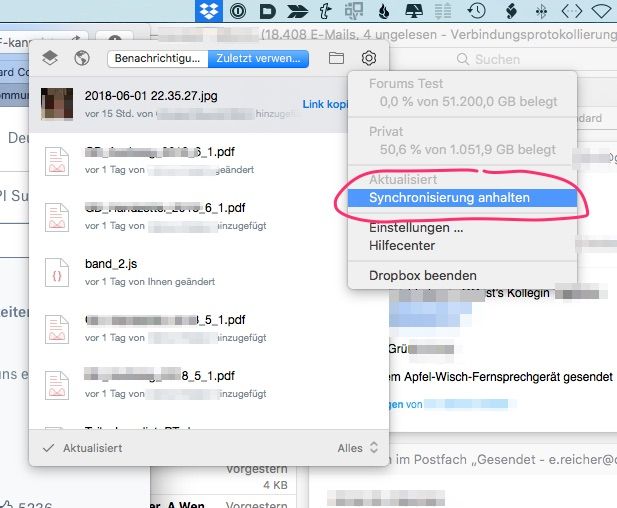
Task: Click the stacked layers icon in Dropbox popup
Action: [x=50, y=58]
